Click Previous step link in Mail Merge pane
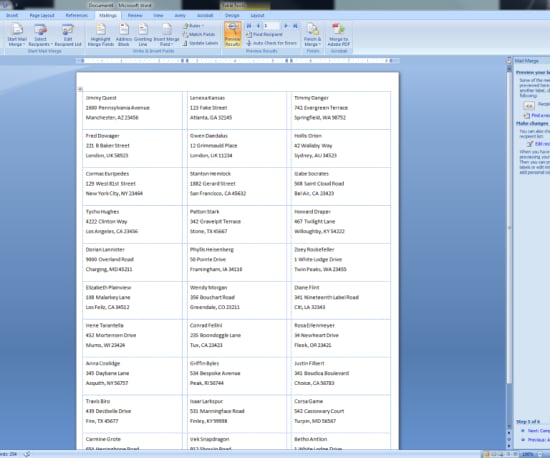The image size is (550, 458). (x=538, y=439)
